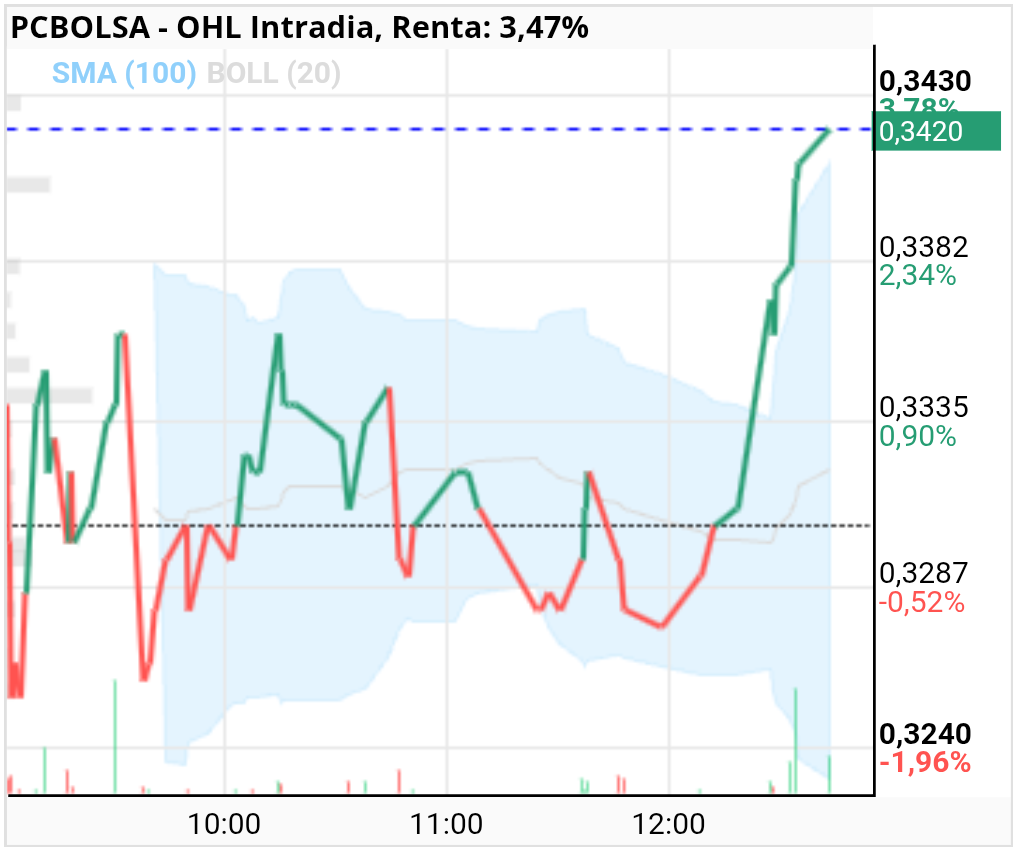
Task: Click the 11:00 time axis label
Action: (x=446, y=824)
